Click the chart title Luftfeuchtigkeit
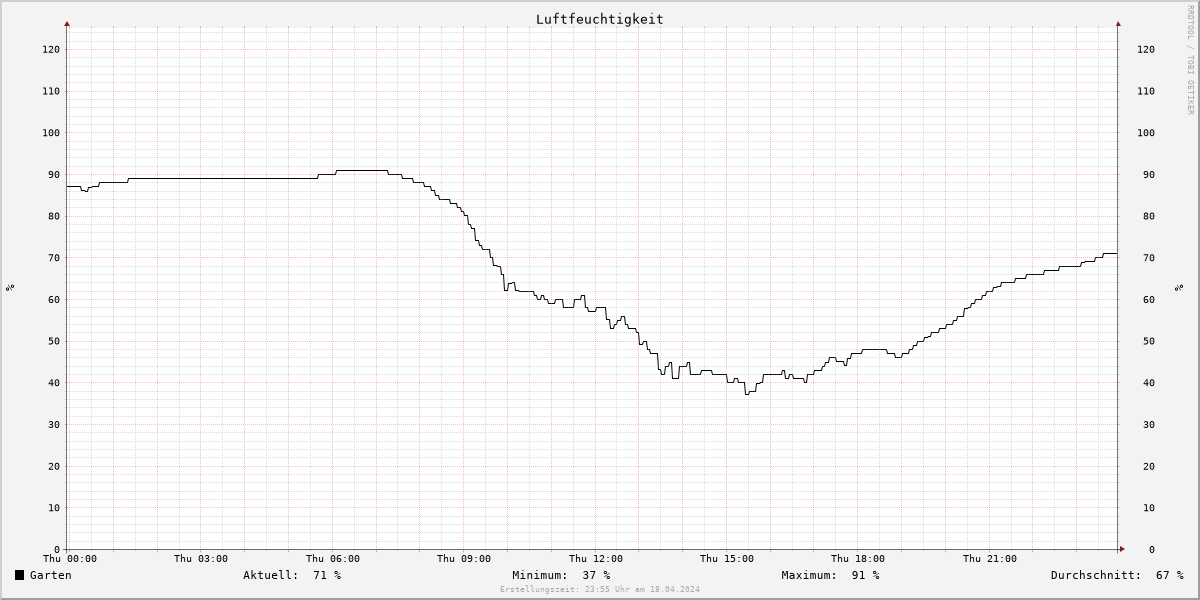 tap(599, 19)
